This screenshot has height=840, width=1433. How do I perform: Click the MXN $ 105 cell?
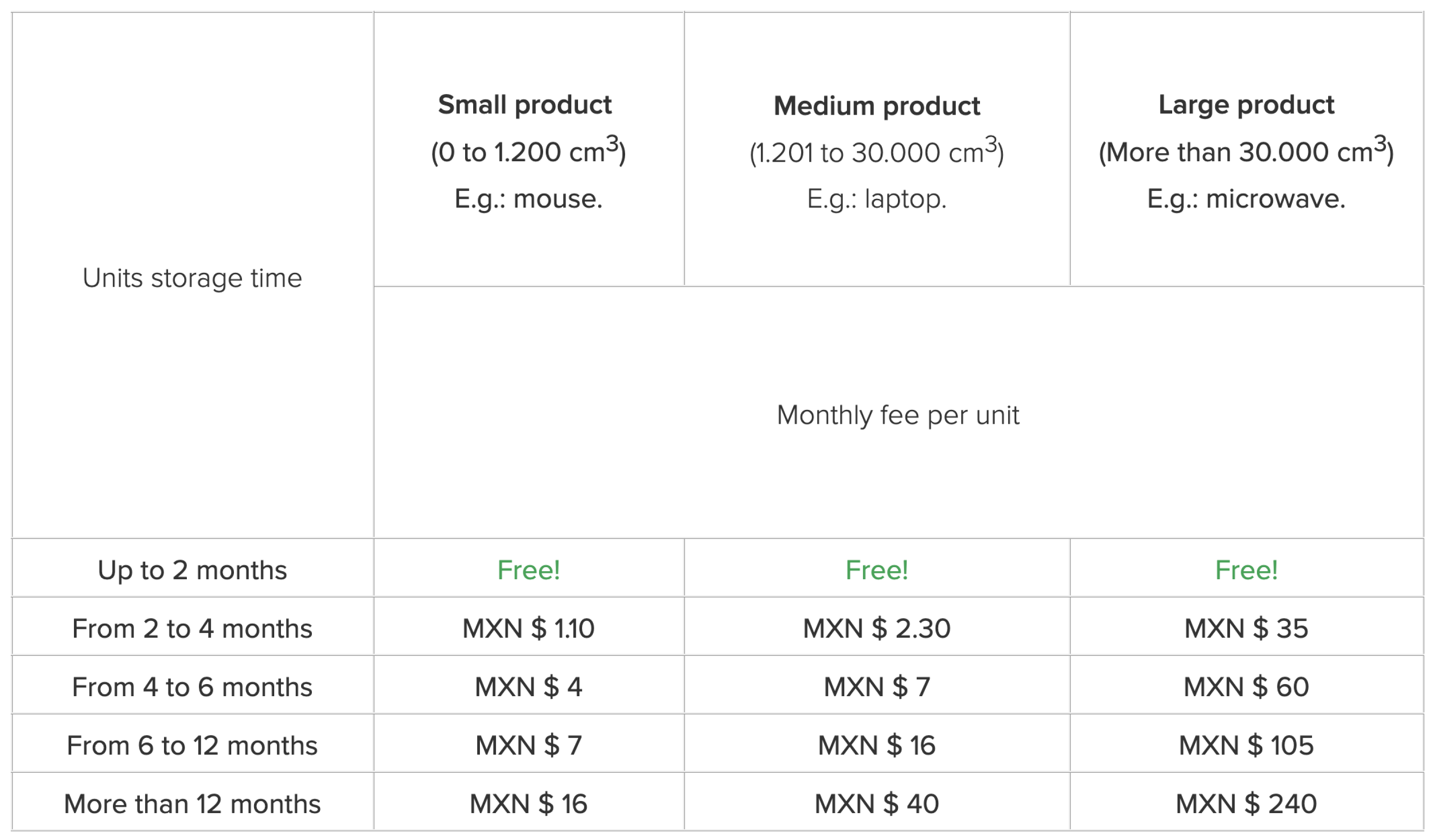[1247, 745]
